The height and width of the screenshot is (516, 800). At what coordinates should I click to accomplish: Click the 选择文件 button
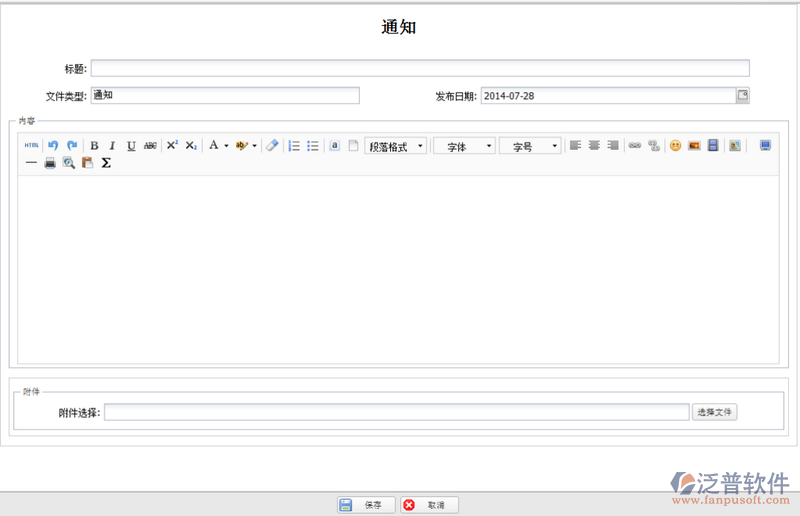click(x=714, y=412)
